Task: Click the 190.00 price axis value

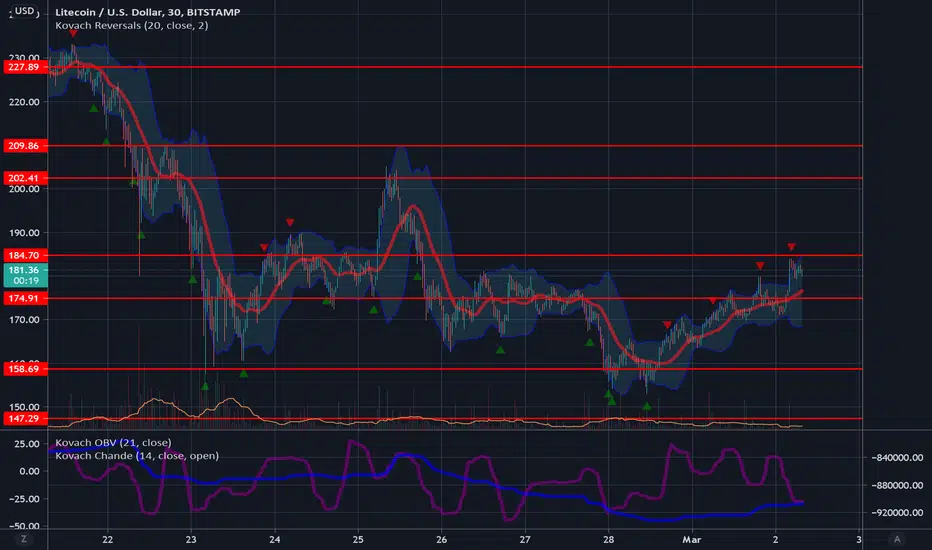Action: click(x=24, y=232)
